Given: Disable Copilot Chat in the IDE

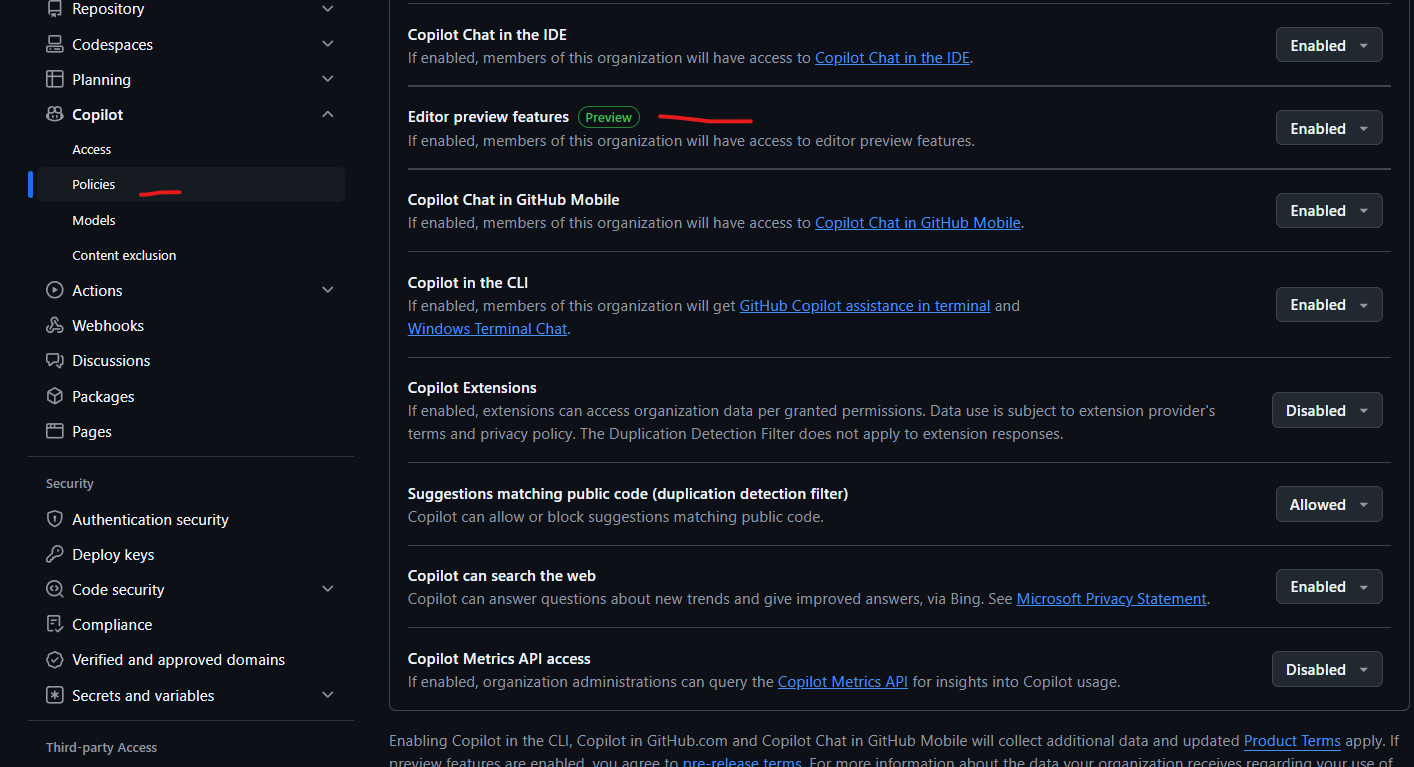Looking at the screenshot, I should (1329, 44).
